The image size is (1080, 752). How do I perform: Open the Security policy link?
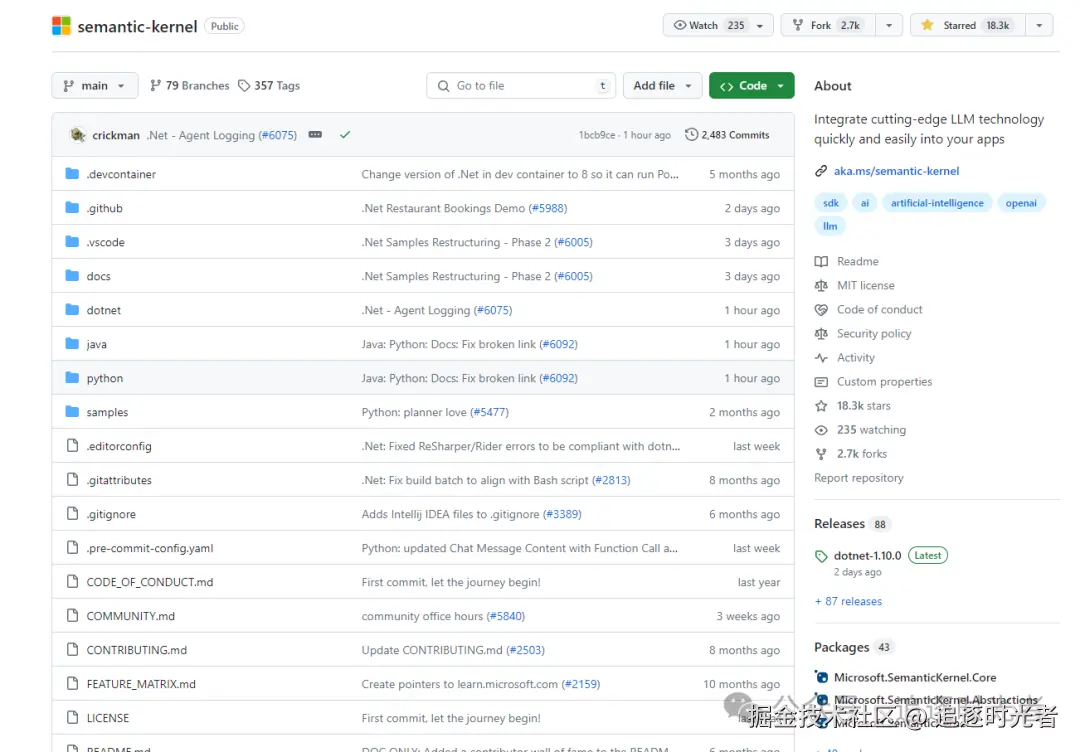[874, 333]
